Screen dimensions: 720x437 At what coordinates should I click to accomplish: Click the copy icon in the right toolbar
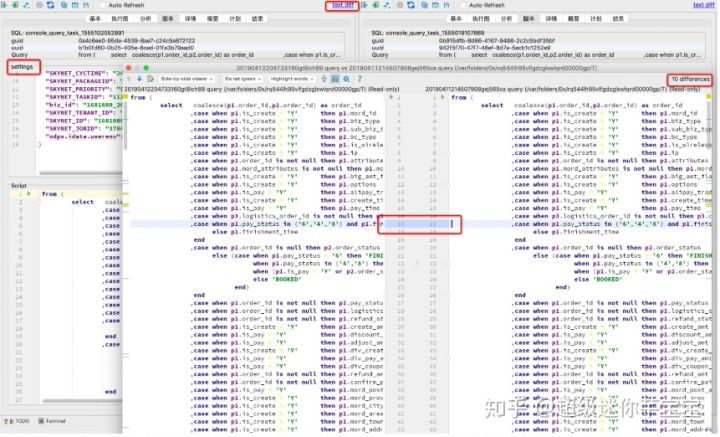(x=424, y=5)
